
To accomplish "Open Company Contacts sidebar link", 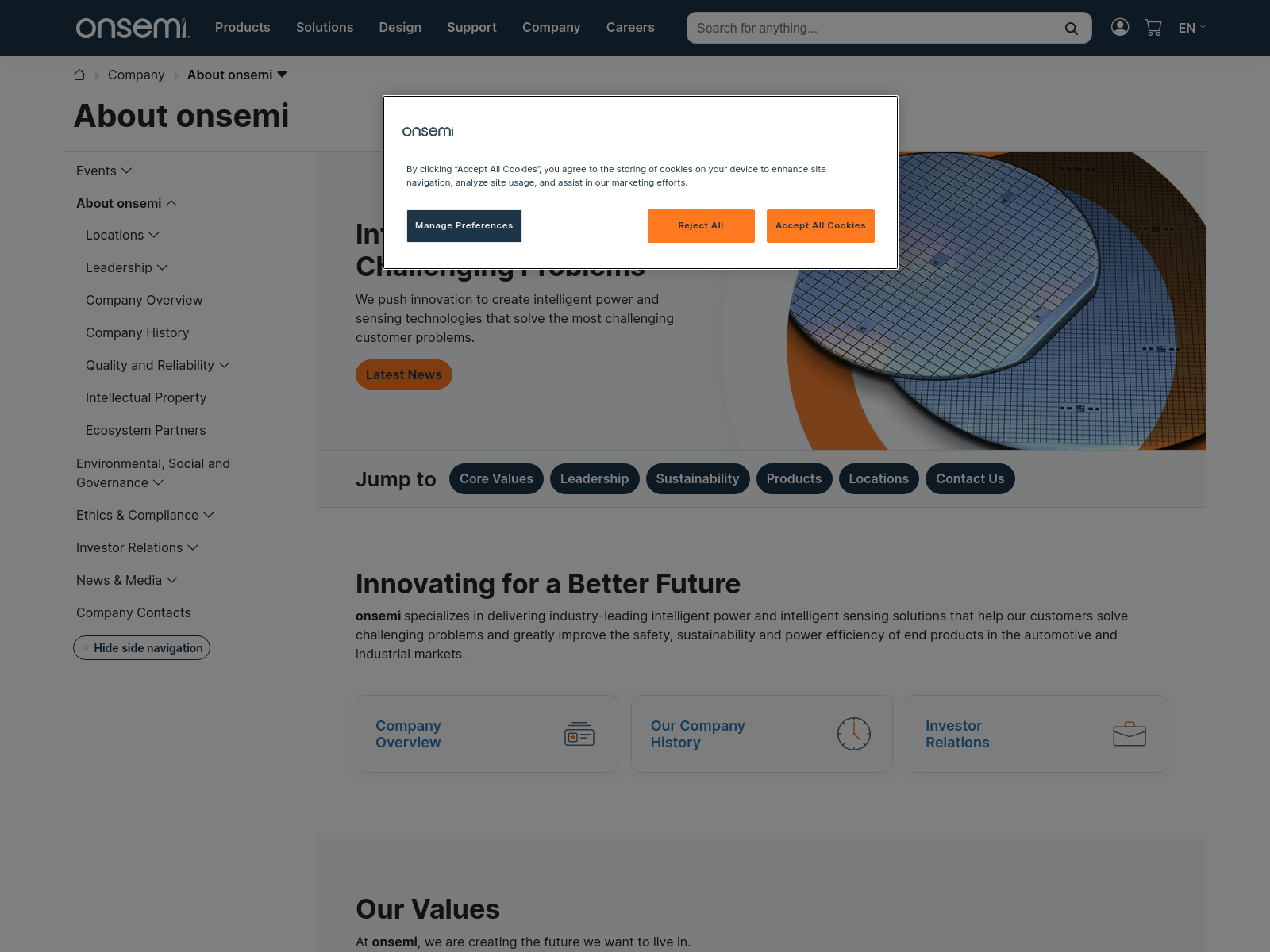I will click(x=133, y=612).
